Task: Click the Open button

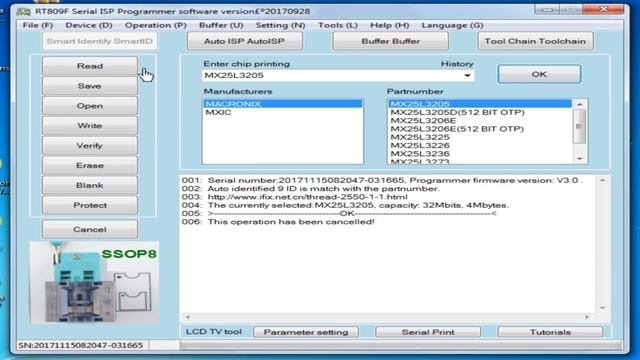Action: tap(90, 106)
